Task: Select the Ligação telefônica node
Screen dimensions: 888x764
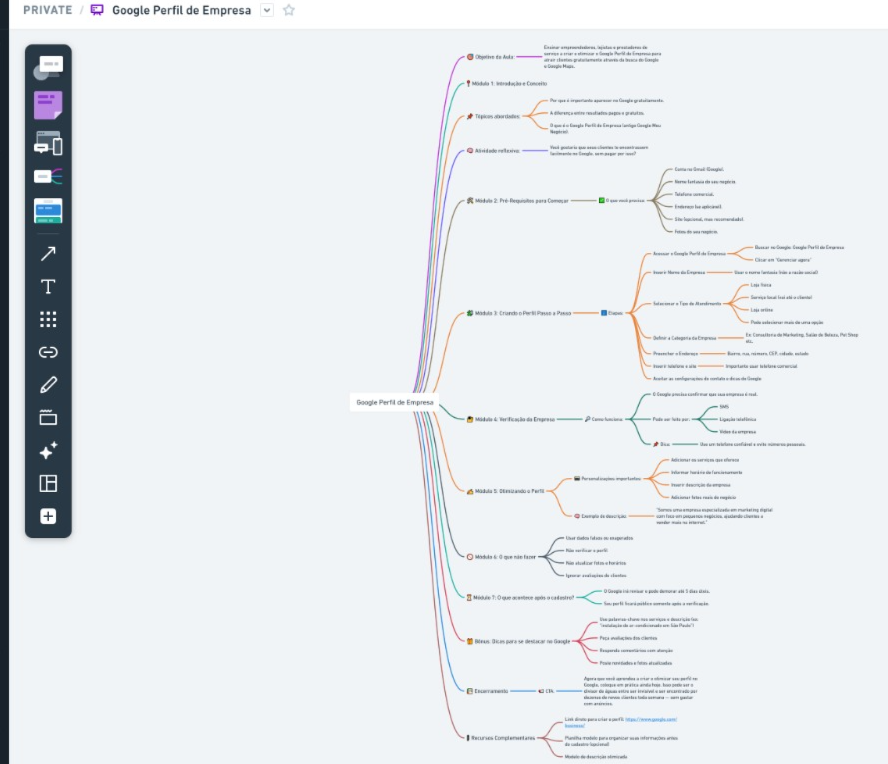Action: [x=738, y=420]
